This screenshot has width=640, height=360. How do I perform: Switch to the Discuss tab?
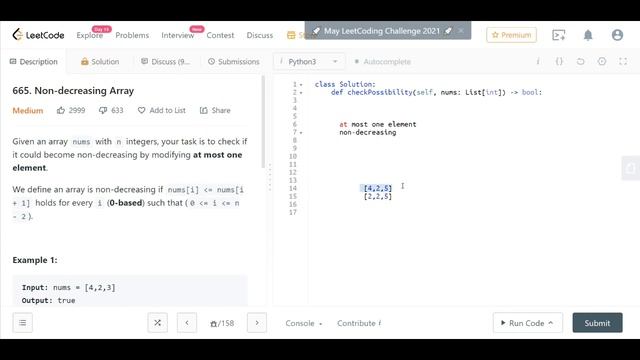pos(165,62)
